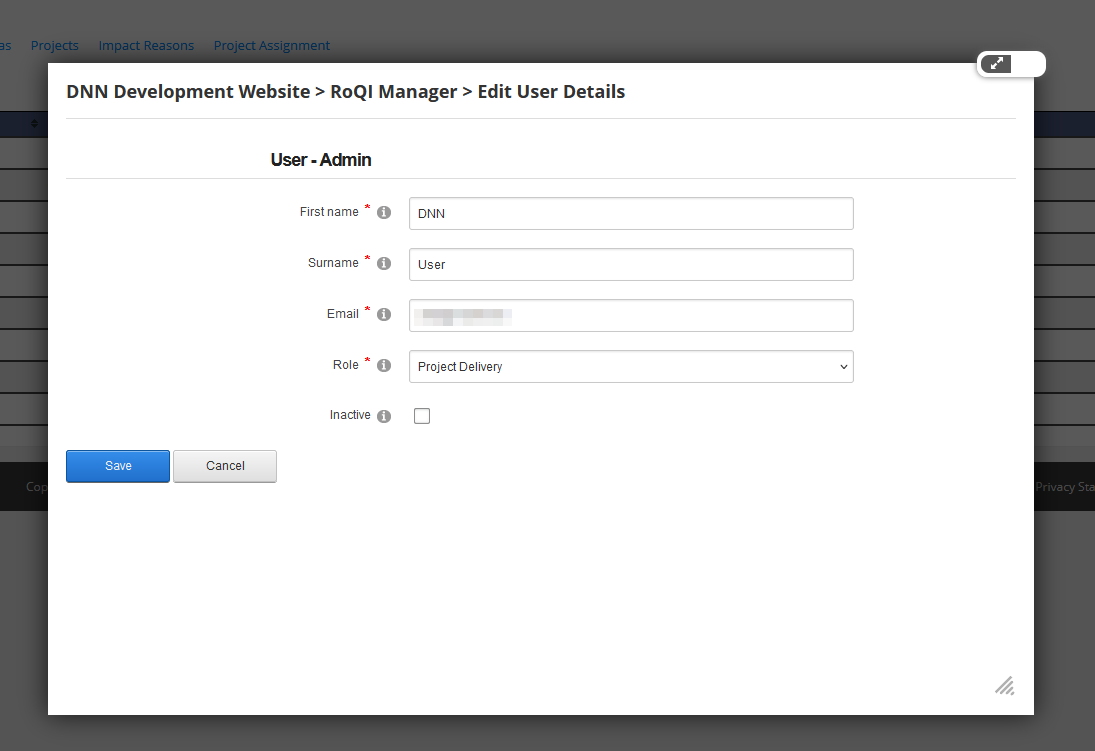This screenshot has height=751, width=1095.
Task: Click inside the First name field
Action: (x=630, y=213)
